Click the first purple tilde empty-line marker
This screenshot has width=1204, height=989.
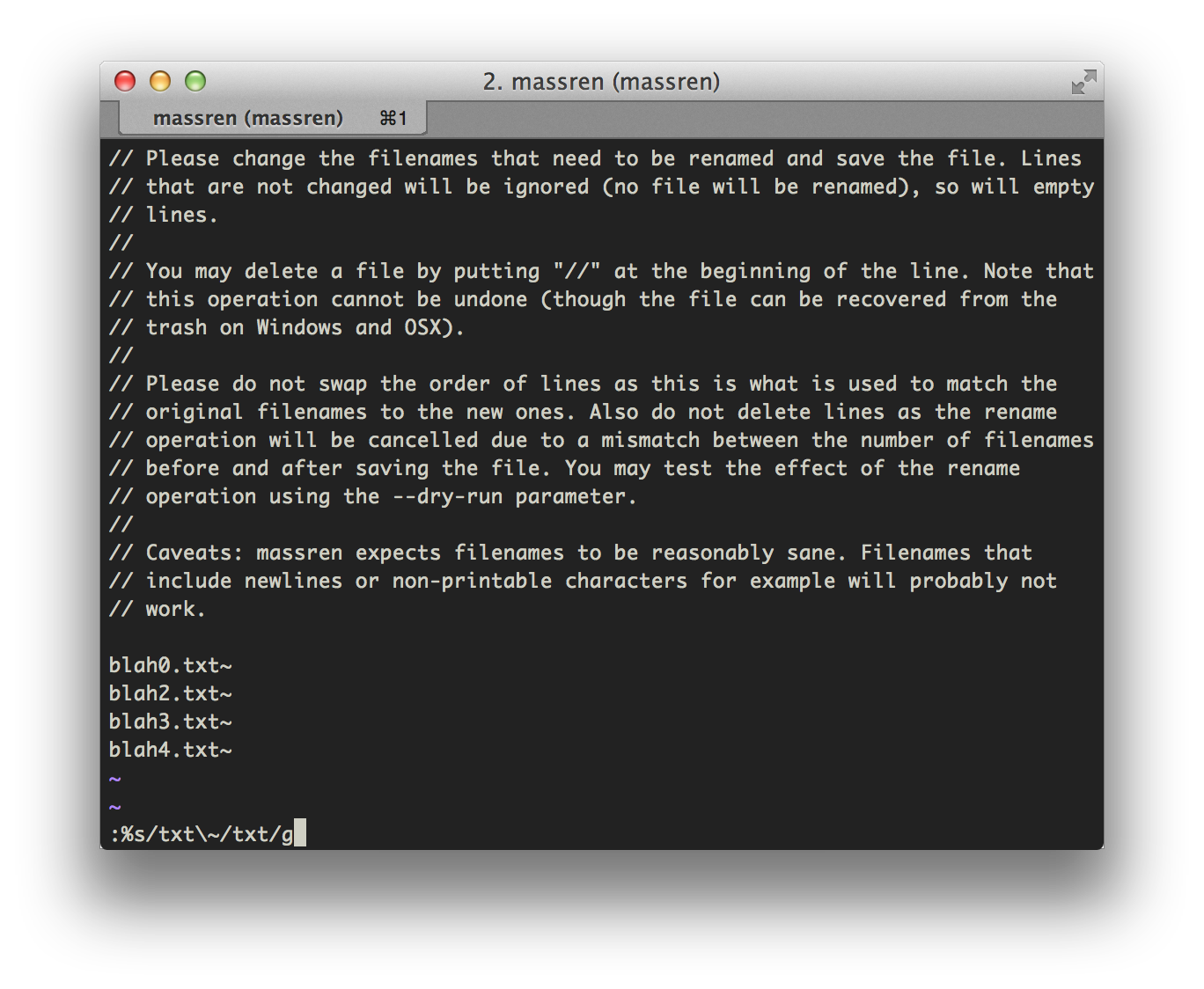click(x=114, y=779)
